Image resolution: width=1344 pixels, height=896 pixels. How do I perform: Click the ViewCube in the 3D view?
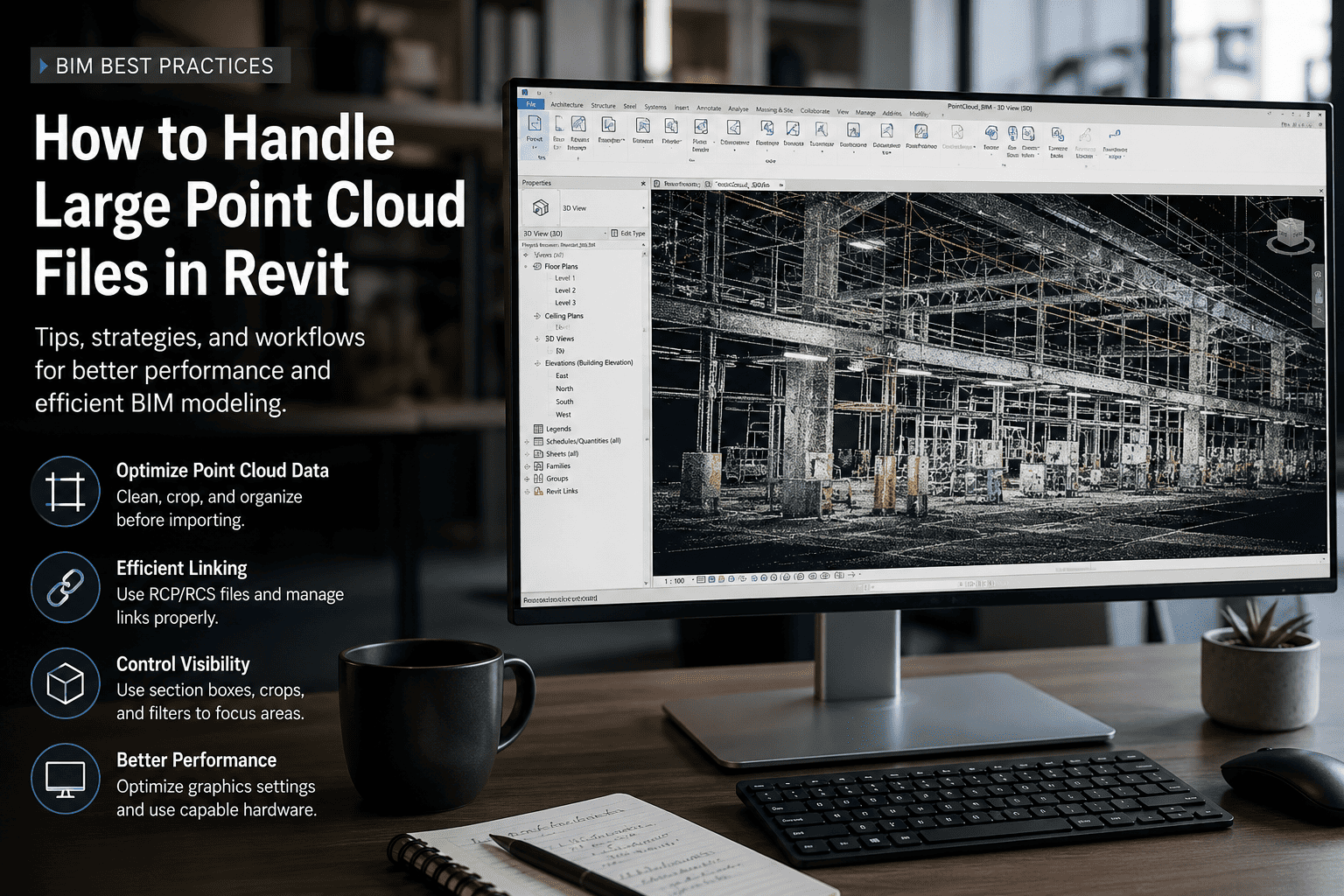tap(1292, 236)
